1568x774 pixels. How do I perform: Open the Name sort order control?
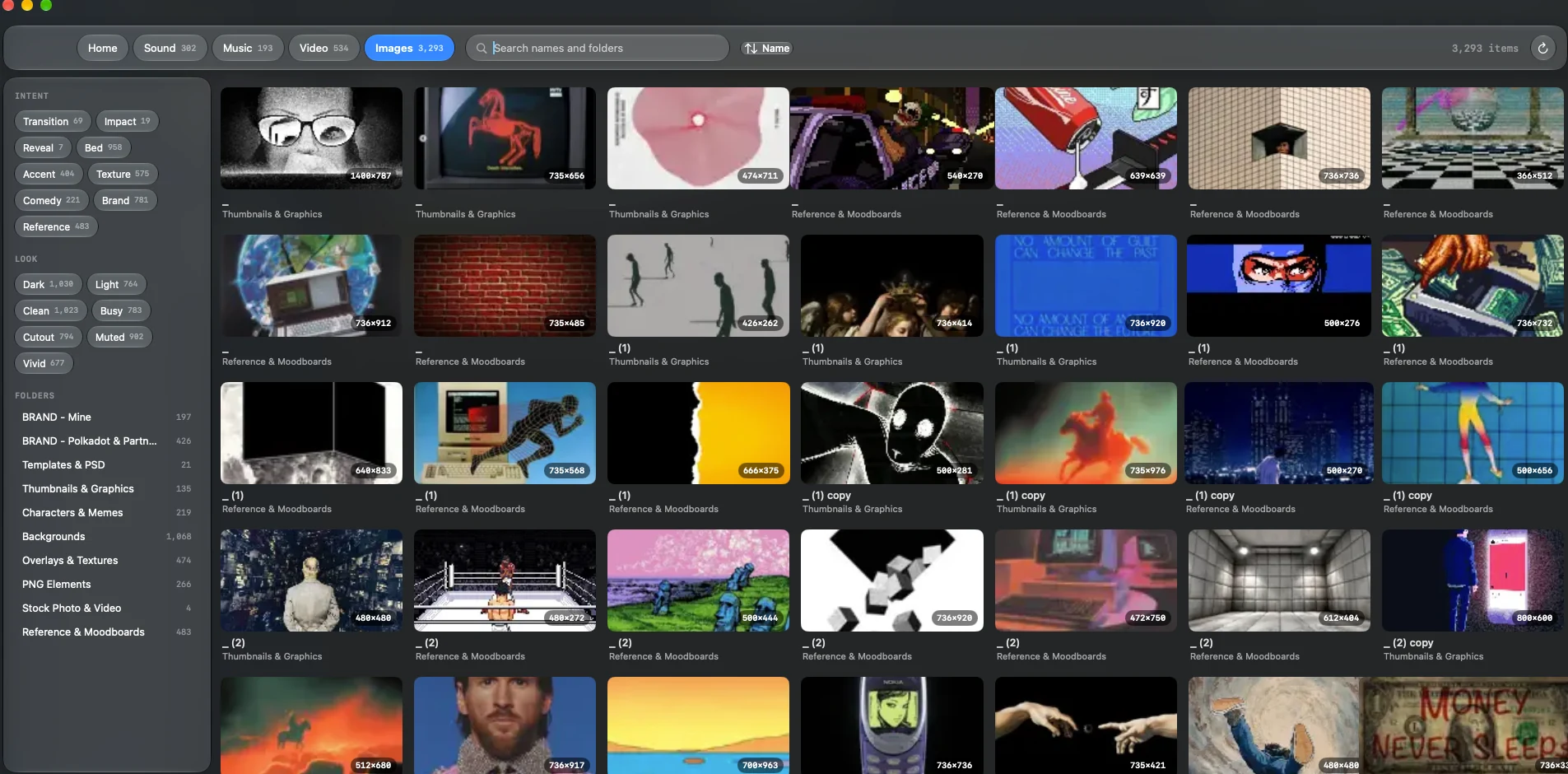[x=766, y=48]
